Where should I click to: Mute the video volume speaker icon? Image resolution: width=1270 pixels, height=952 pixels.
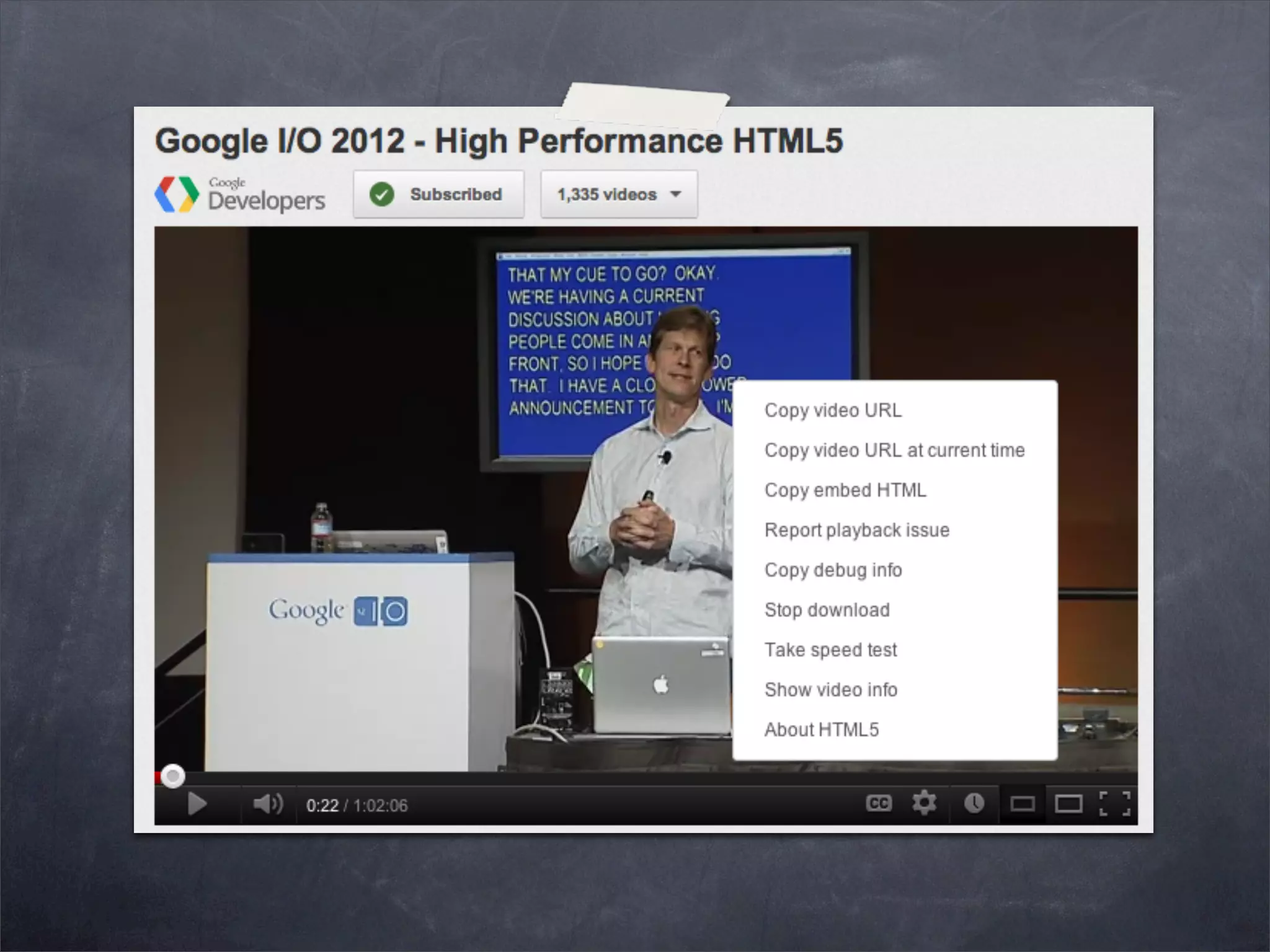[x=267, y=804]
